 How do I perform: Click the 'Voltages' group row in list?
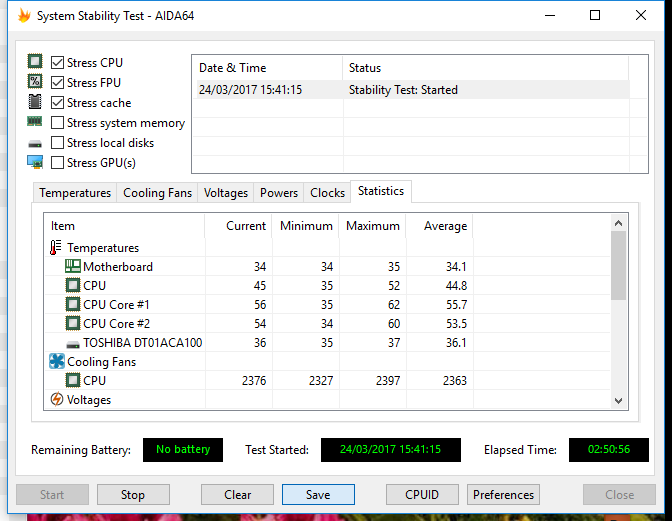(x=89, y=400)
